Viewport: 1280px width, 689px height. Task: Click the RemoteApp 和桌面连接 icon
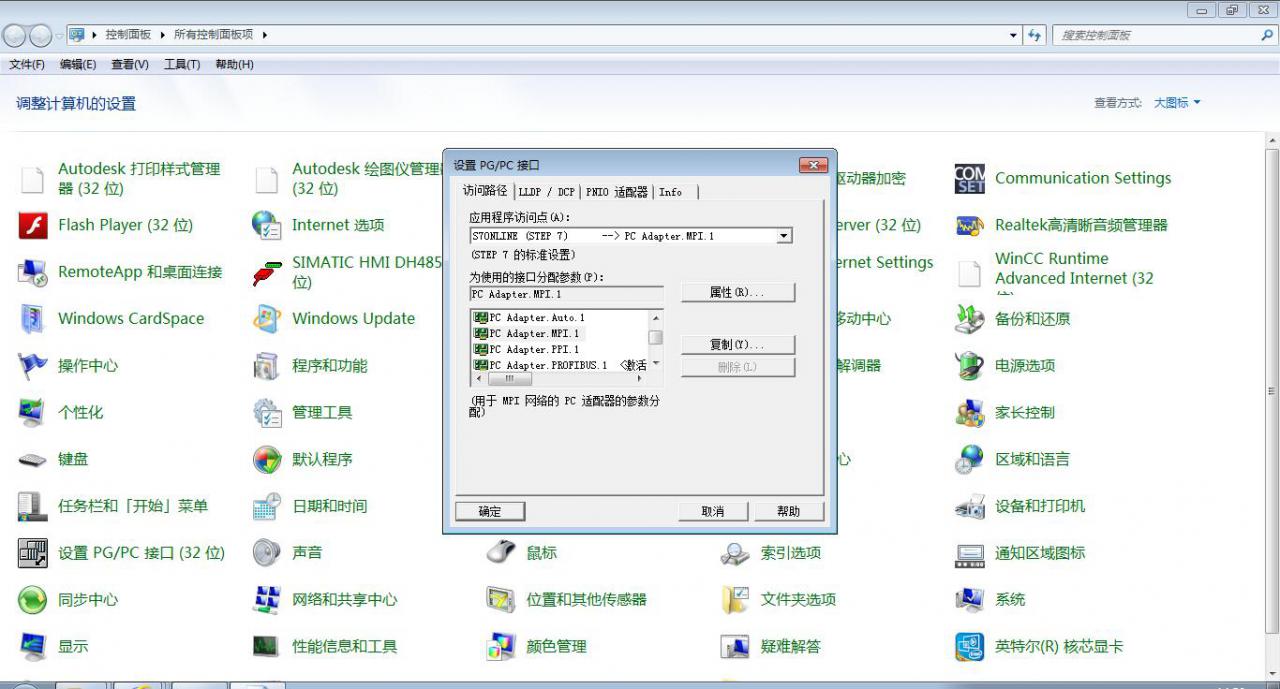click(33, 272)
